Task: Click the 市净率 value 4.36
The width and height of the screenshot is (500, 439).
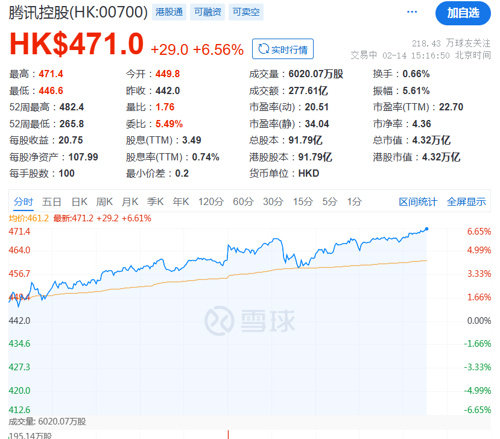Action: tap(421, 124)
